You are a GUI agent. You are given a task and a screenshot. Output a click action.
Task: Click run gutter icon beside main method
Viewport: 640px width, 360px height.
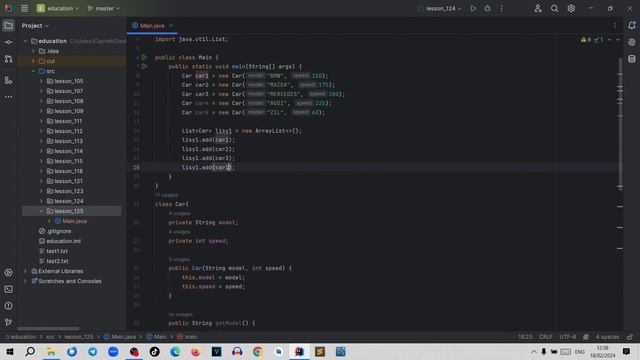144,67
